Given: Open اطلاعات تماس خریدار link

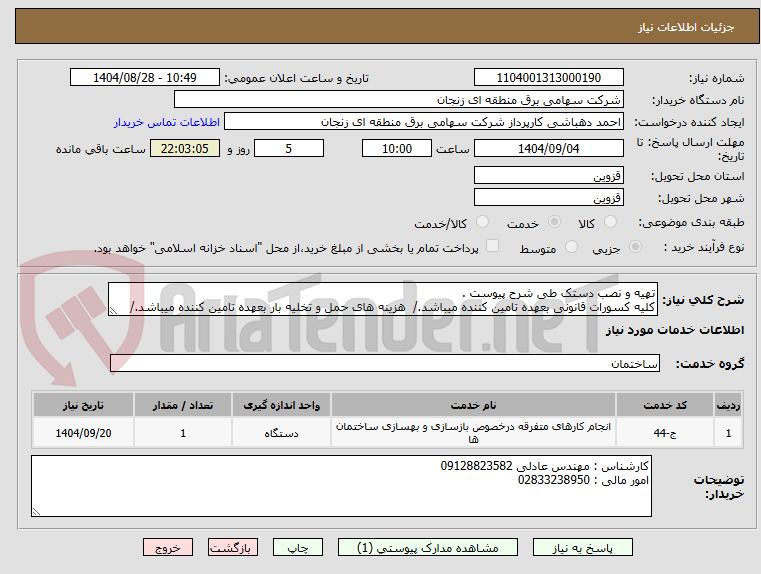Looking at the screenshot, I should tap(167, 122).
